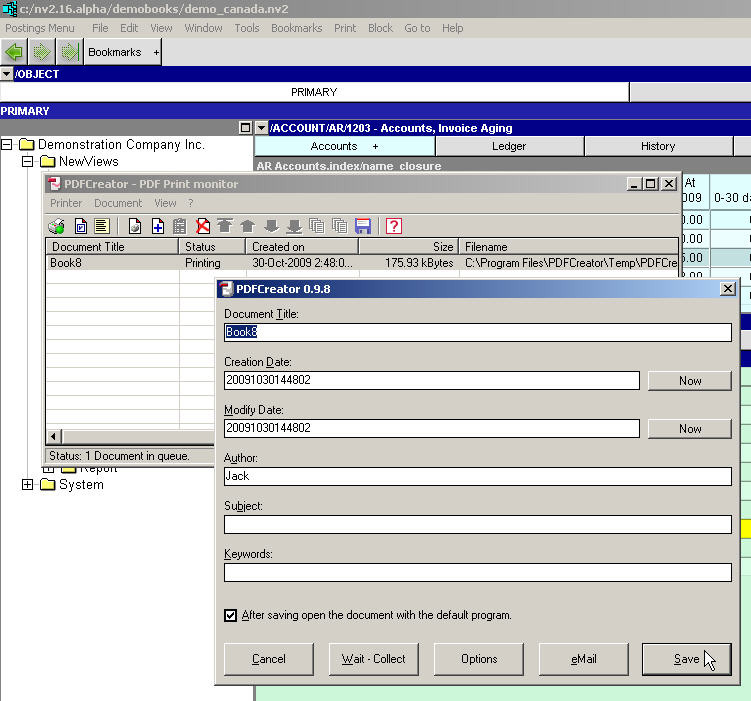Open the Tools menu
751x701 pixels.
tap(246, 28)
